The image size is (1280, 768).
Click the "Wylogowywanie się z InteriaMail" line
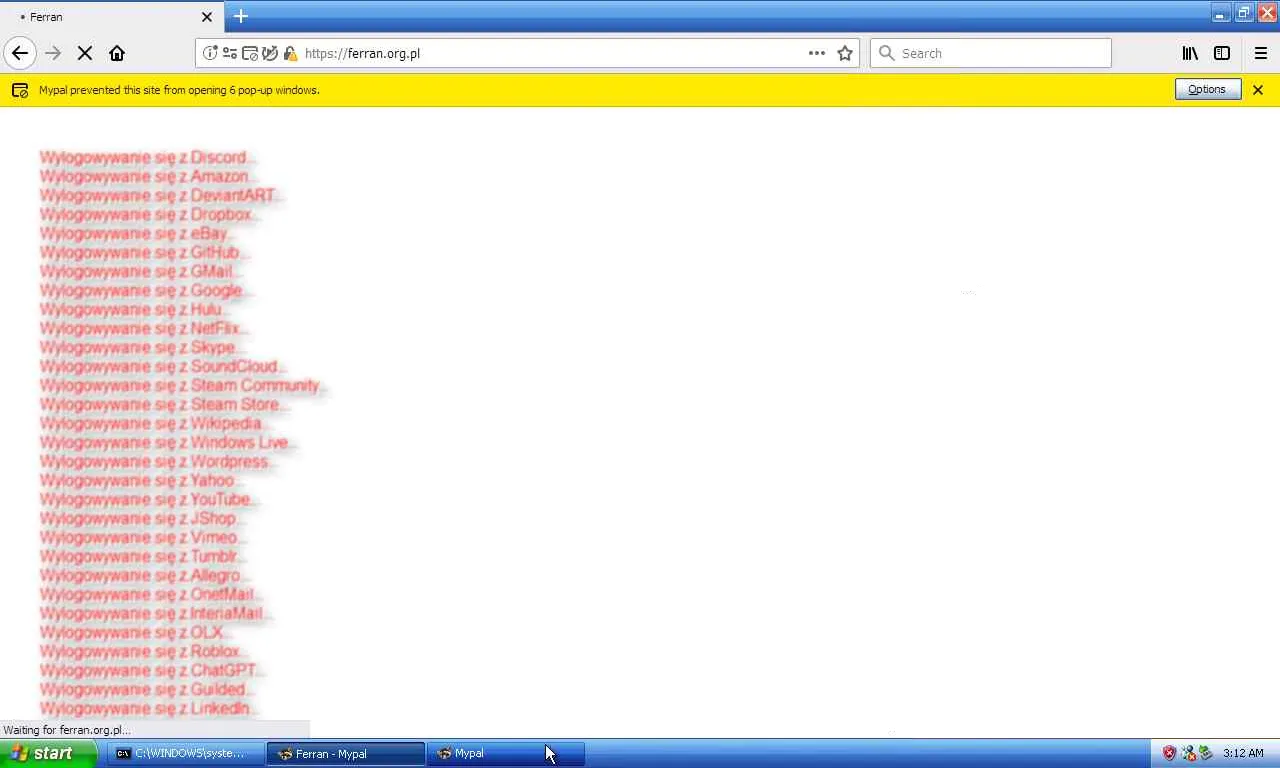(x=154, y=613)
